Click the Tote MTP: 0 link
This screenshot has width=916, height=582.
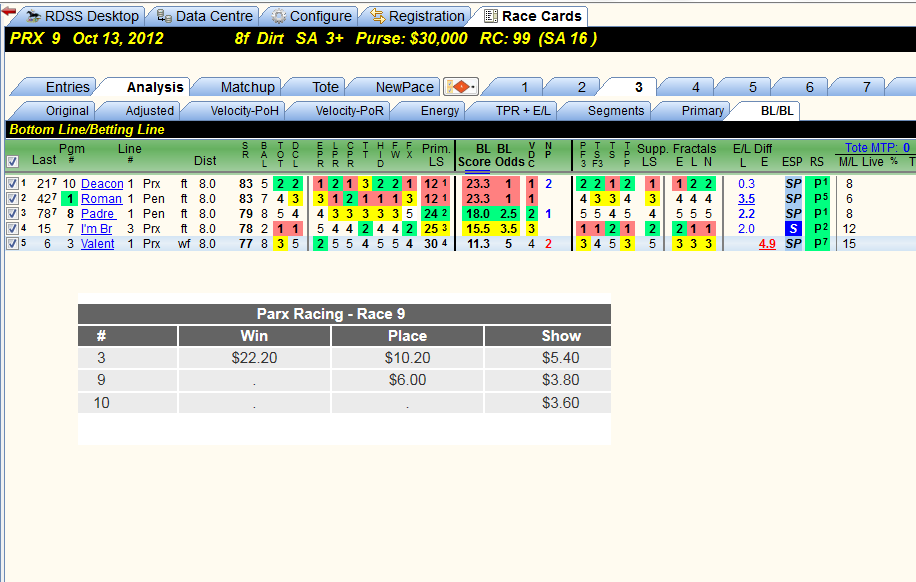coord(877,148)
